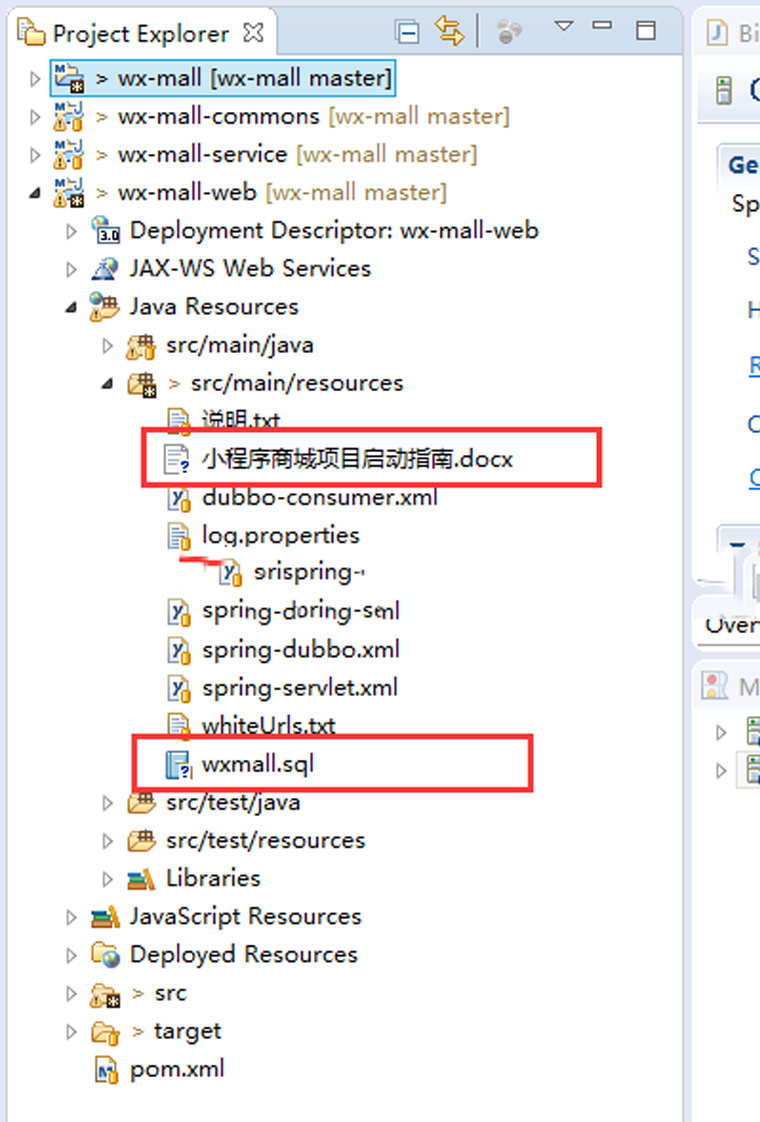Select spring-dubbo.xml file name
The width and height of the screenshot is (760, 1122).
point(301,650)
